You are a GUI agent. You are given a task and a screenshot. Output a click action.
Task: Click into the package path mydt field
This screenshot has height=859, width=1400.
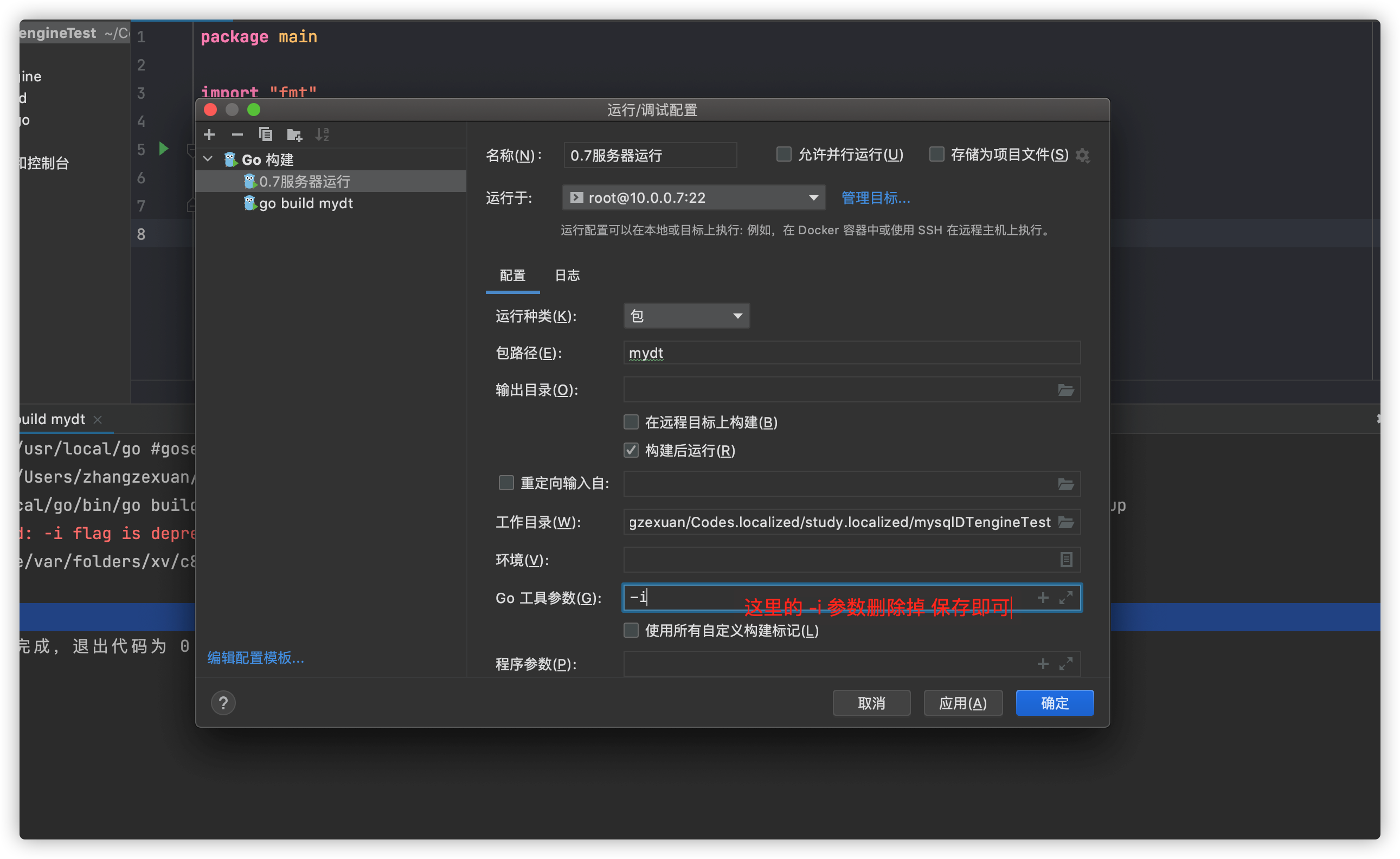pyautogui.click(x=851, y=354)
